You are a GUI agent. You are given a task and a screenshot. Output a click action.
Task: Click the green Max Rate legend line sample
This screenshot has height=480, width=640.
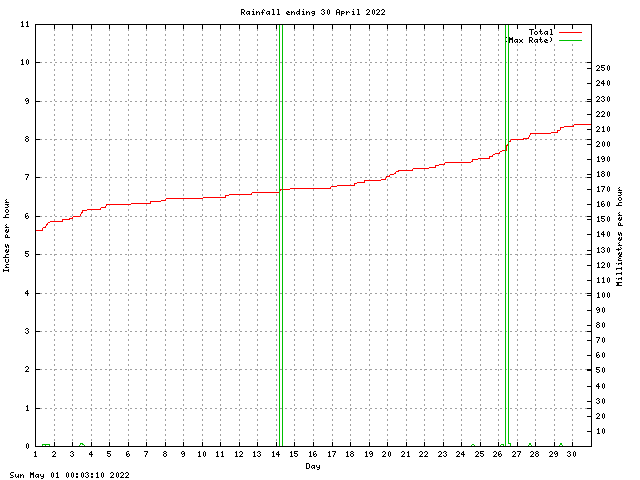570,40
